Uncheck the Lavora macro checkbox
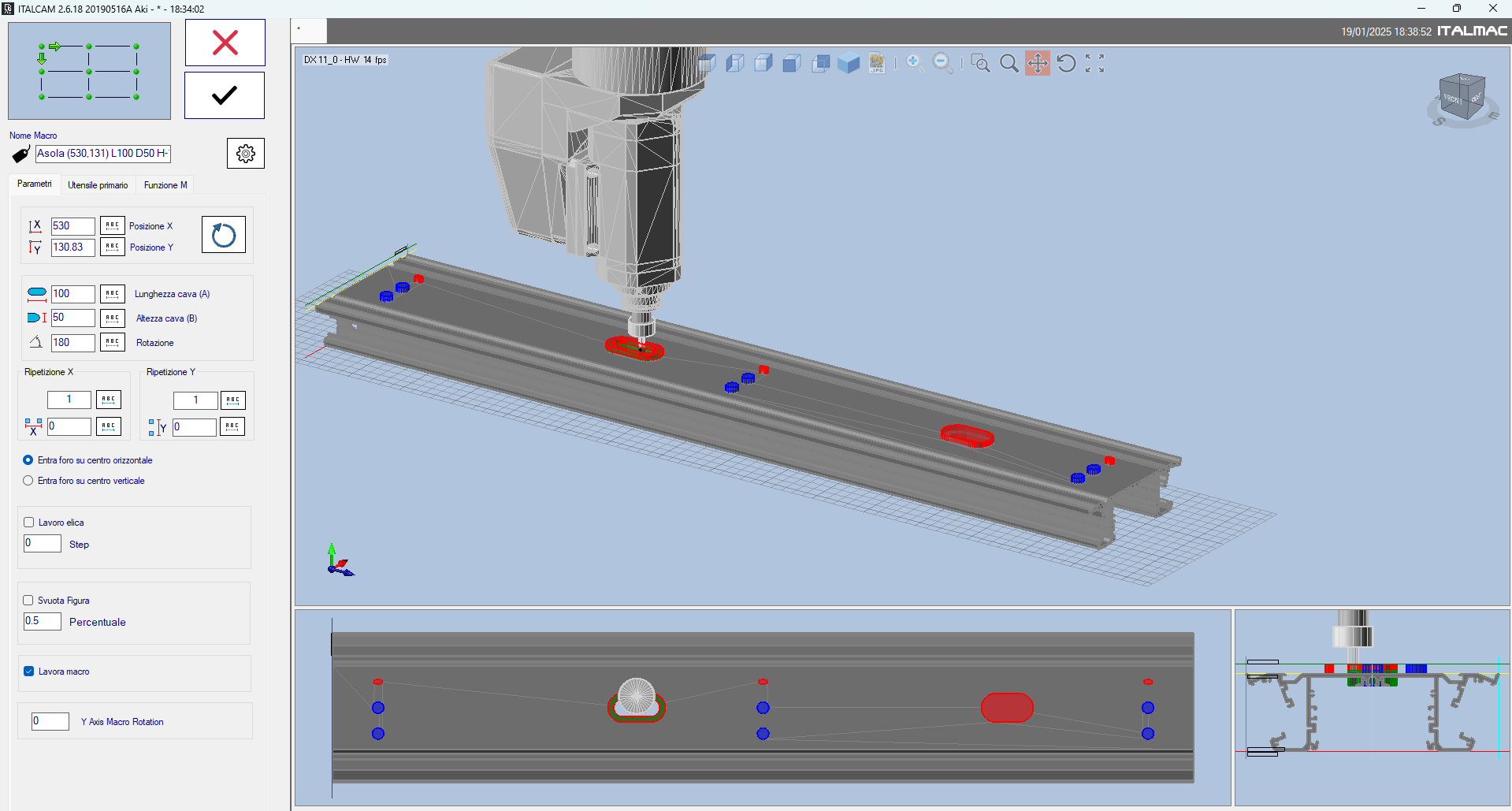This screenshot has width=1512, height=811. (x=29, y=671)
